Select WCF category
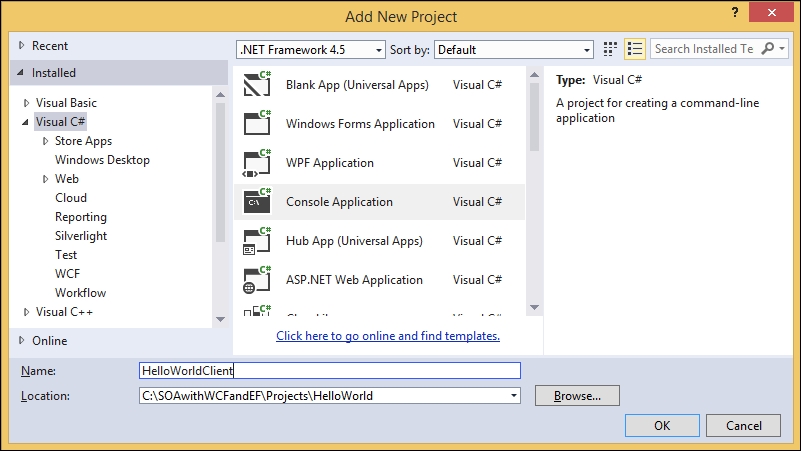The height and width of the screenshot is (451, 801). click(x=67, y=274)
